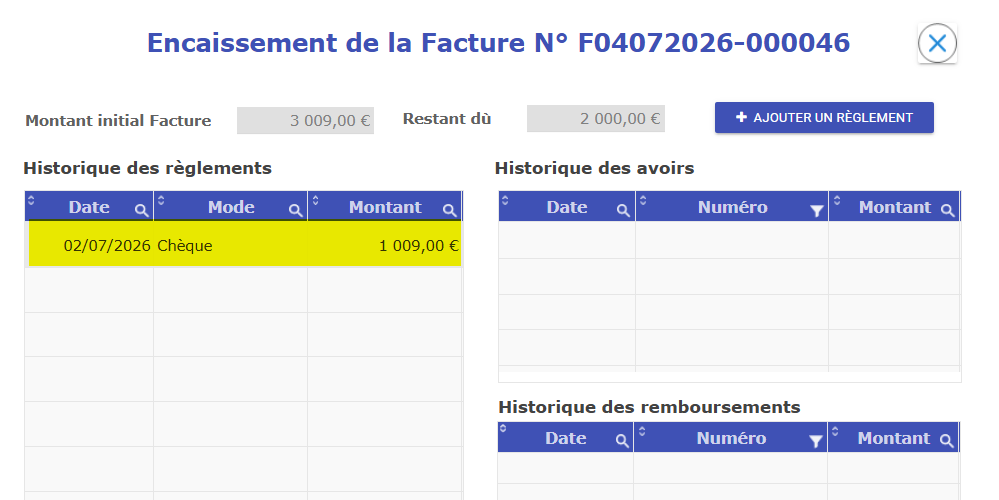This screenshot has width=999, height=500.
Task: Select the 1 009,00 € amount cell
Action: pyautogui.click(x=385, y=245)
